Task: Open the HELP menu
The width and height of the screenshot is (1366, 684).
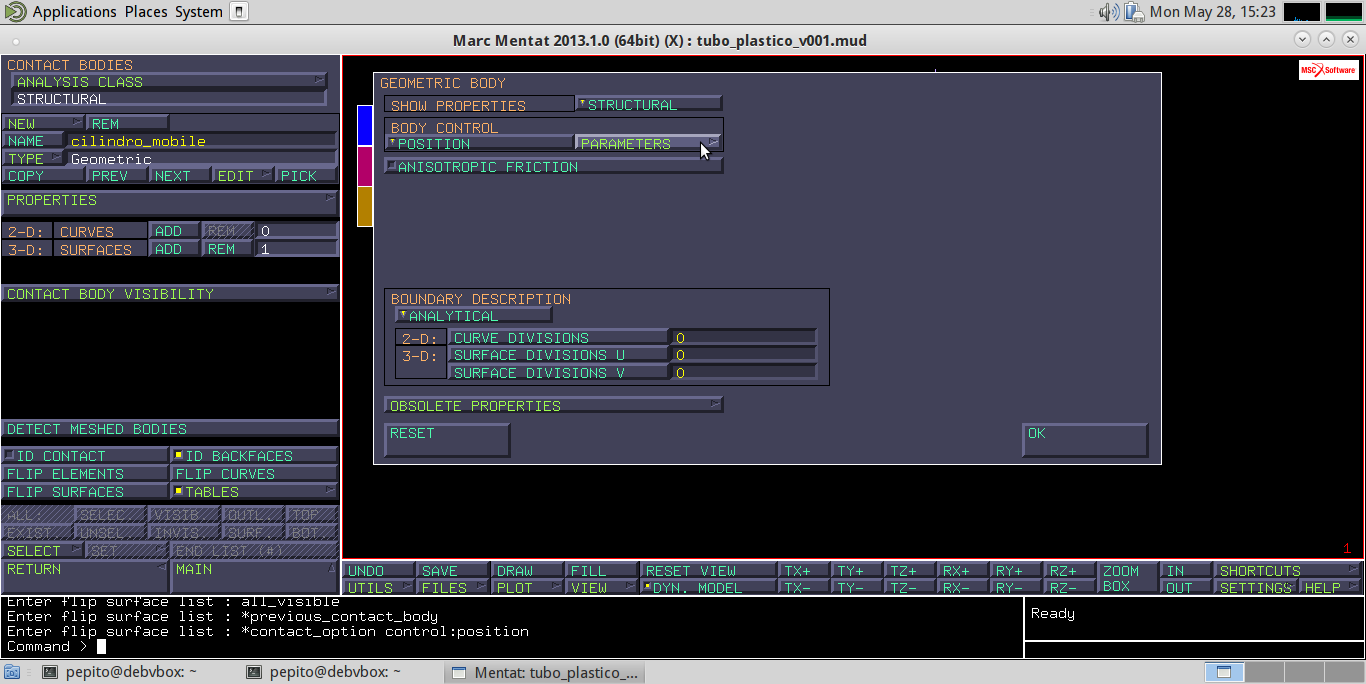Action: 1330,588
